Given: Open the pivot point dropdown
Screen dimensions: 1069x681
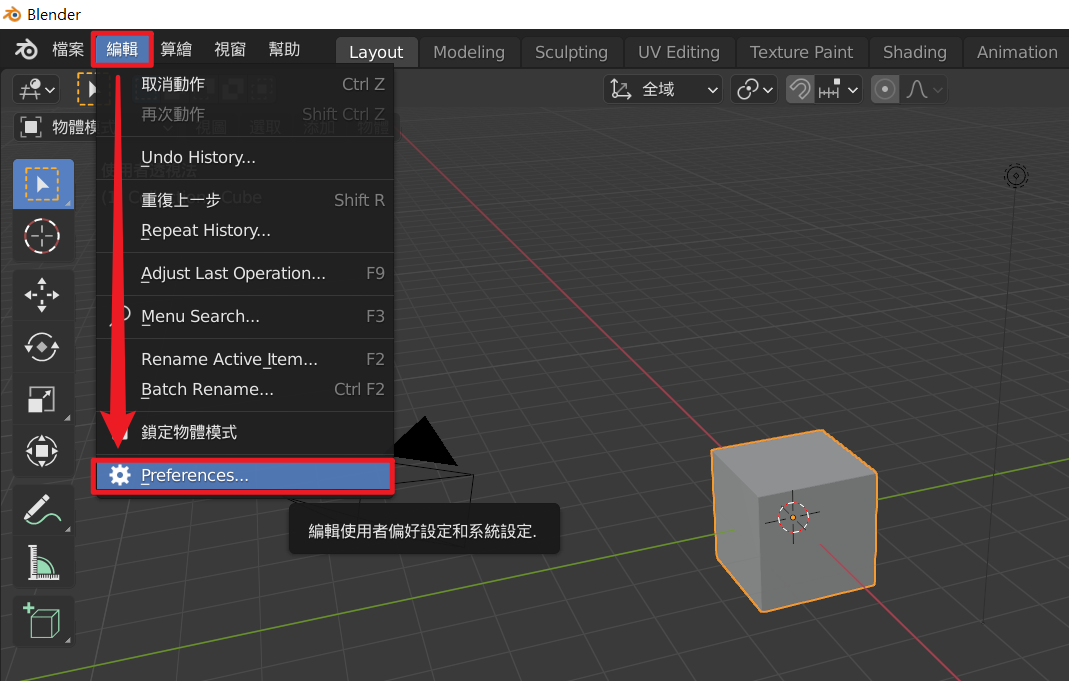Looking at the screenshot, I should (x=753, y=89).
